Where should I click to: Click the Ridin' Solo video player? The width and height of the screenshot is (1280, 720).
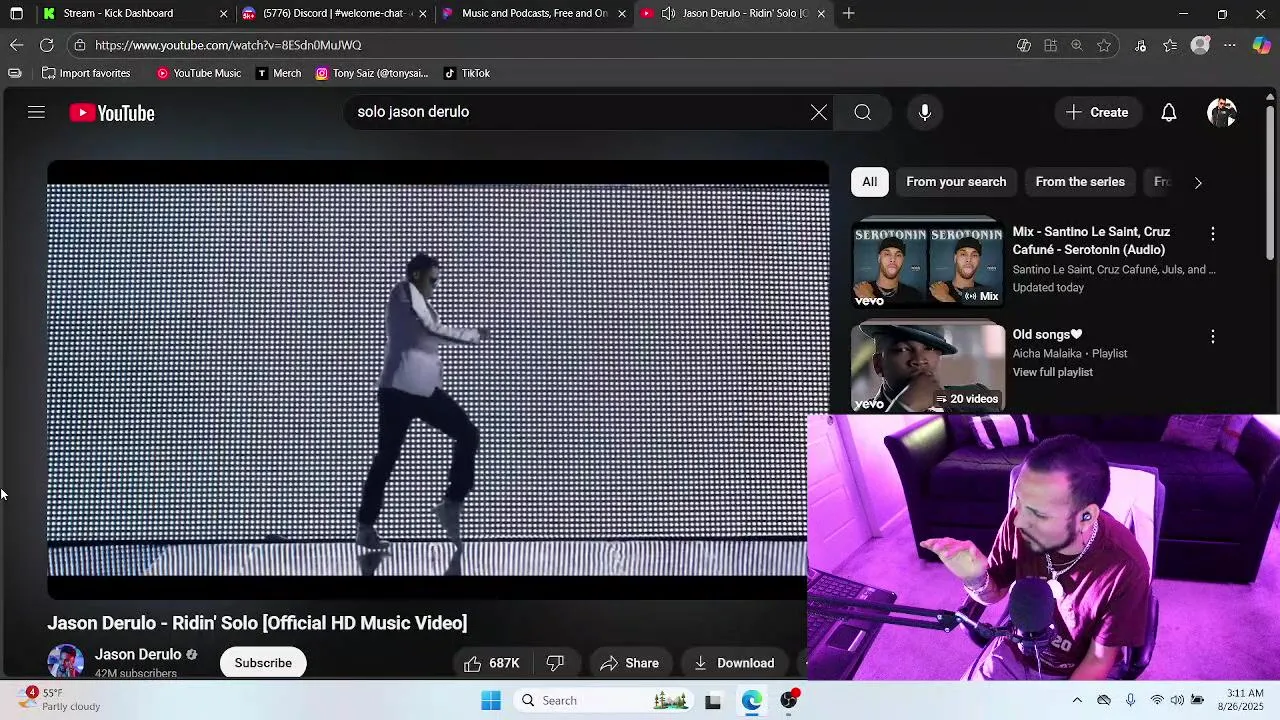[438, 380]
